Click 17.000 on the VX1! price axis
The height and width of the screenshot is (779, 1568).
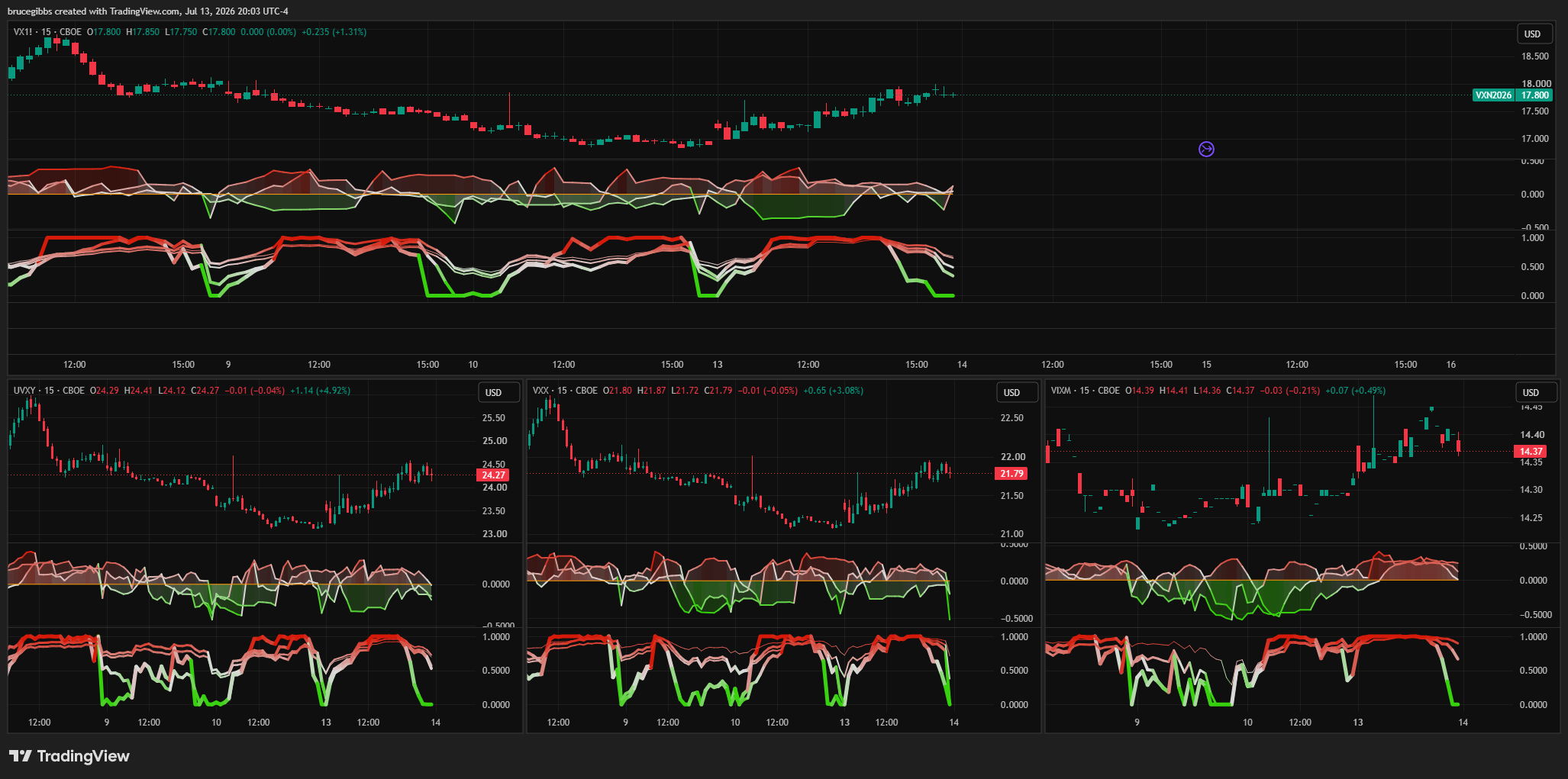pyautogui.click(x=1534, y=139)
